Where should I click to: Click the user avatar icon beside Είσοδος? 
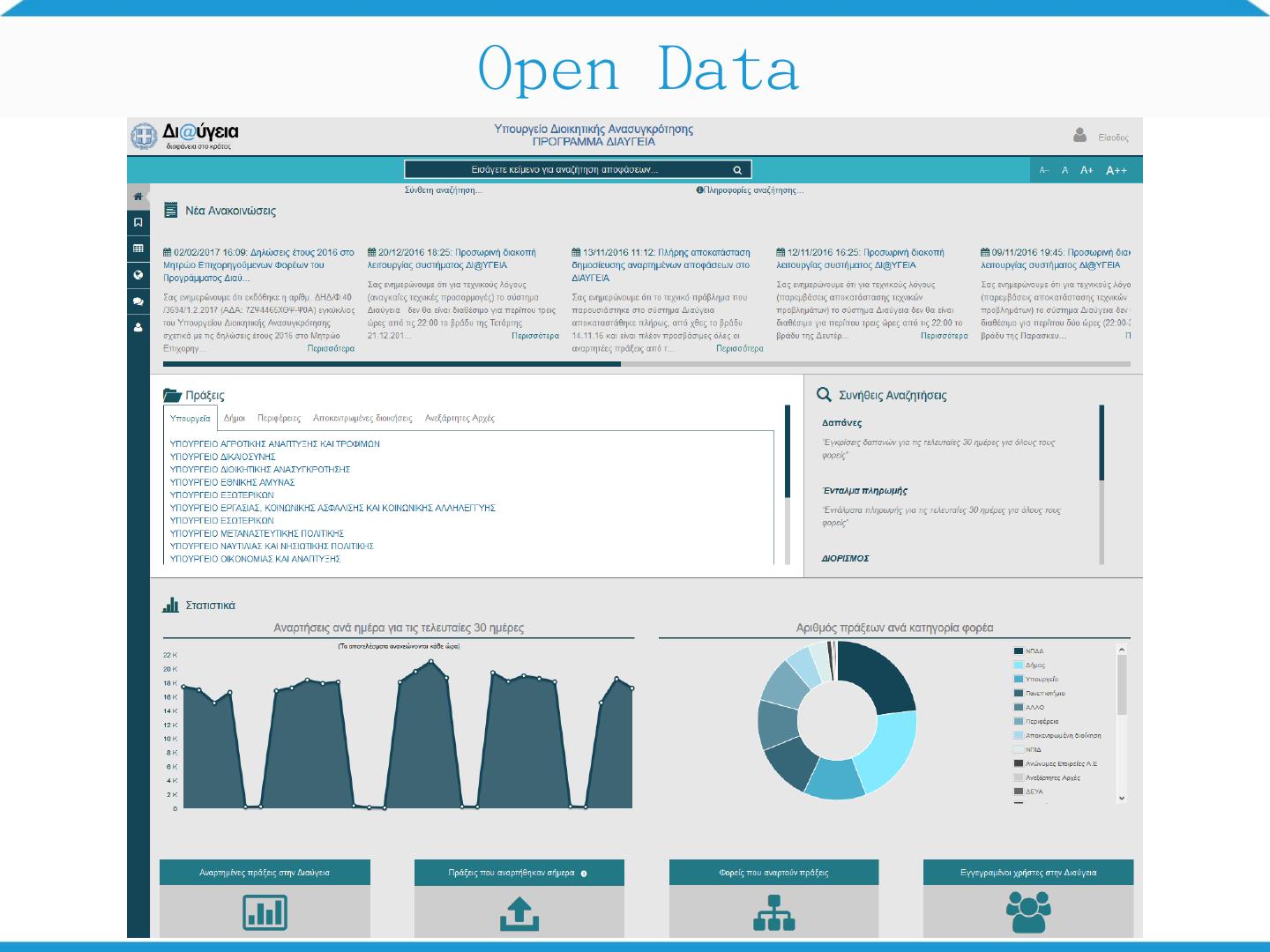(1080, 135)
